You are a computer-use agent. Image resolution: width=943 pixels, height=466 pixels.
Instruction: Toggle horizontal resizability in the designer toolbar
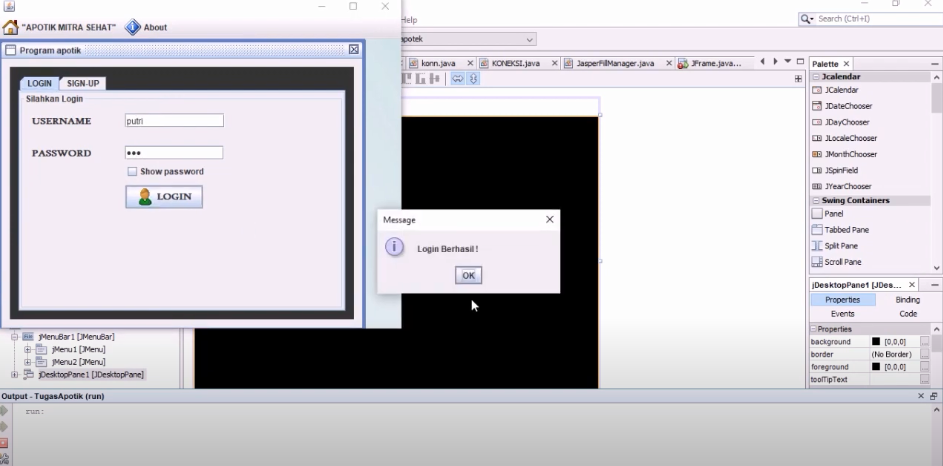458,79
